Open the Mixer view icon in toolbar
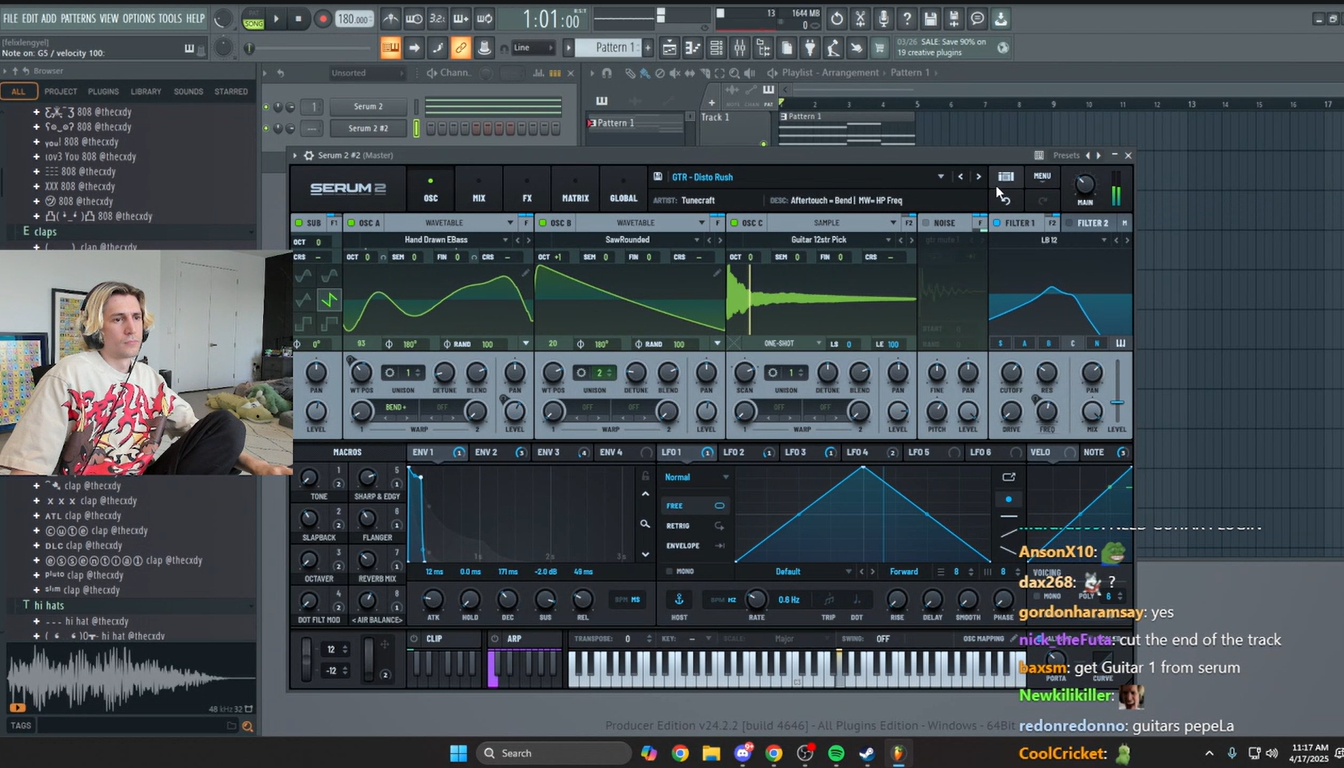Viewport: 1344px width, 768px height. pos(740,47)
